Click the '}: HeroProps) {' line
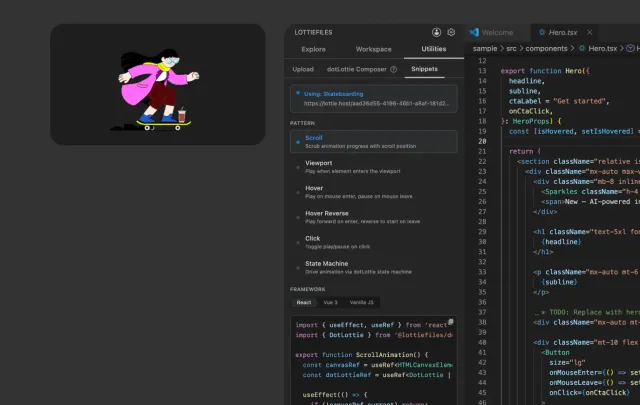 (531, 121)
